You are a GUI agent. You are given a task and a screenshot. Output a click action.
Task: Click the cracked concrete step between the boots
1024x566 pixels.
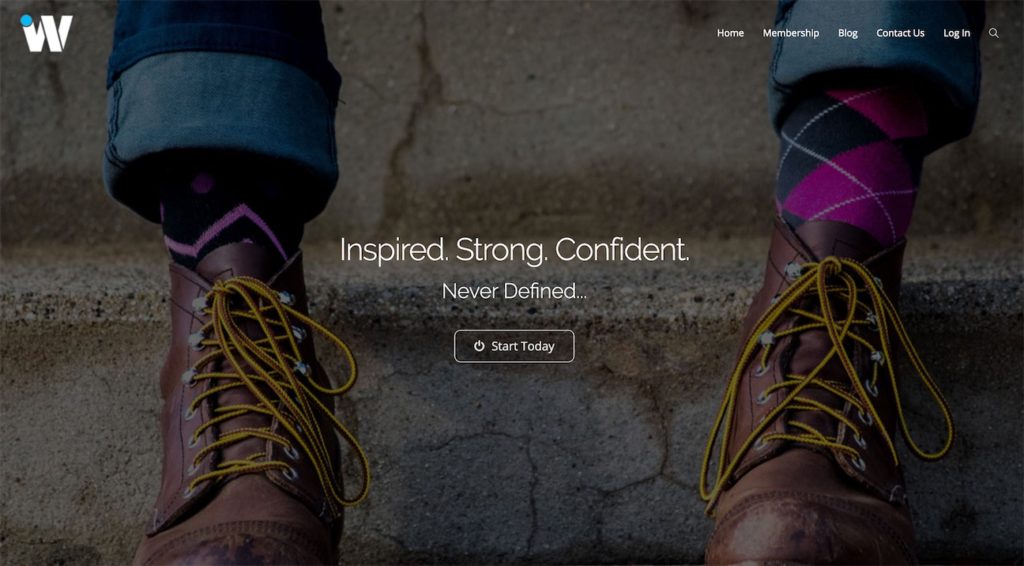(x=522, y=450)
